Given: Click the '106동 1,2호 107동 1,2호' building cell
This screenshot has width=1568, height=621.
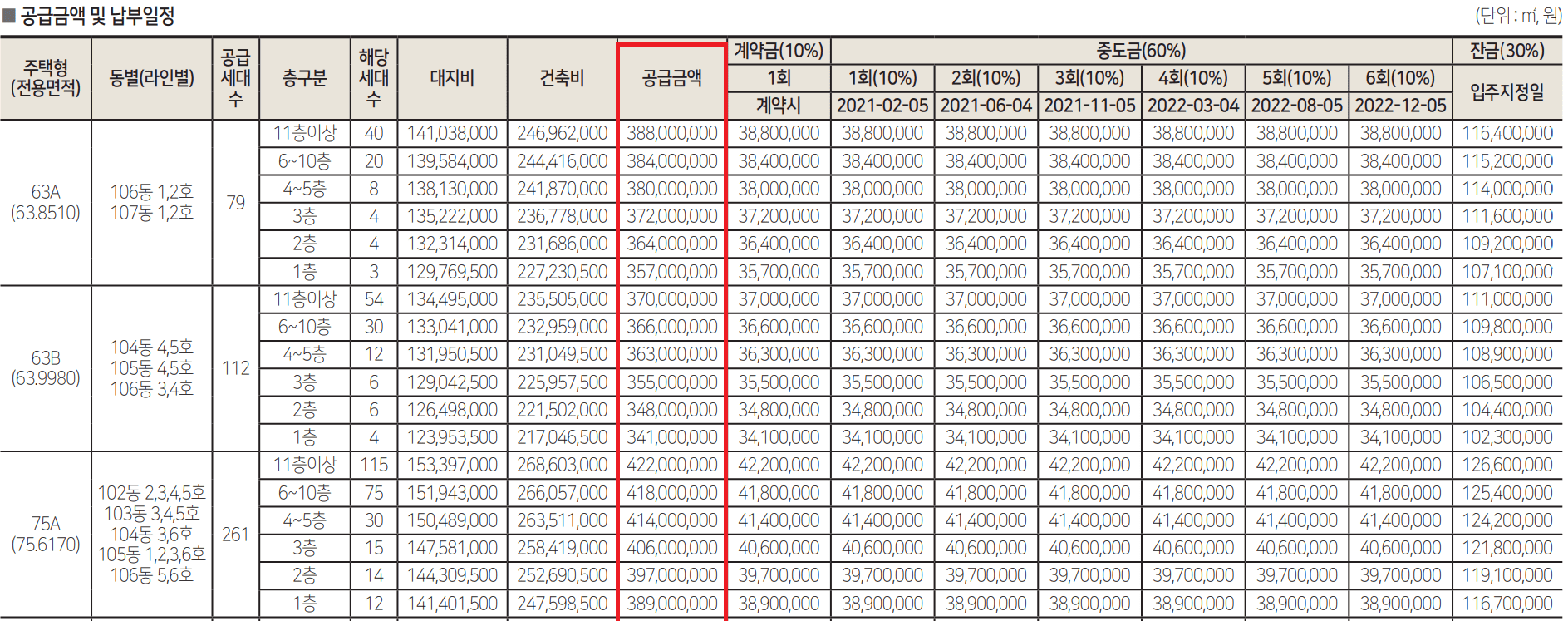Looking at the screenshot, I should (x=152, y=202).
